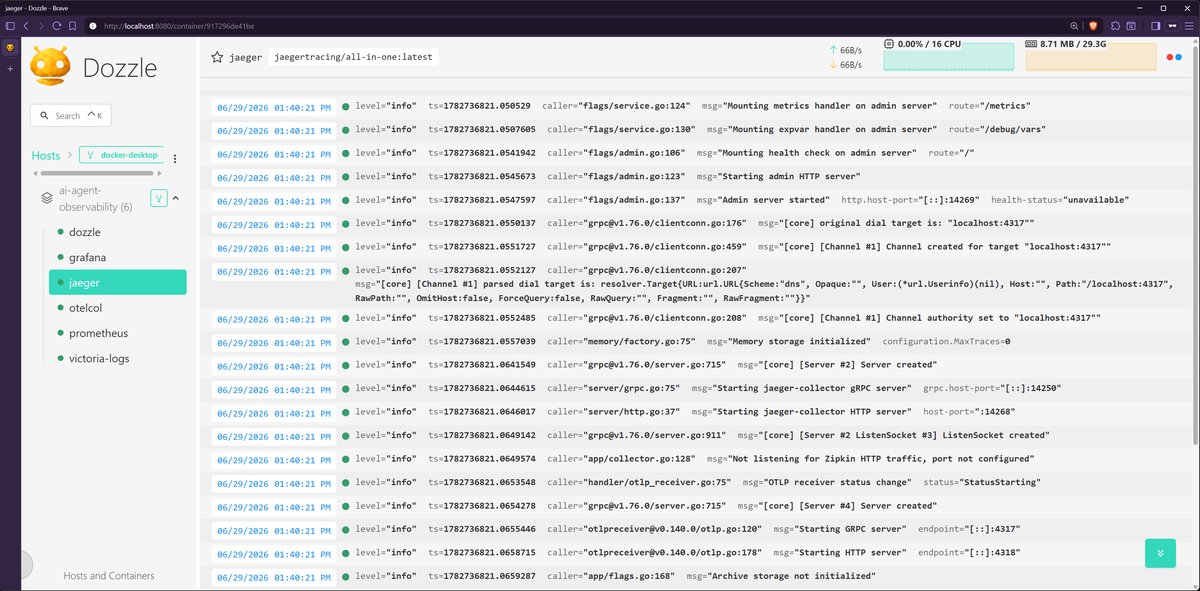
Task: Click the resolver.Target parsed dial target message
Action: point(764,291)
